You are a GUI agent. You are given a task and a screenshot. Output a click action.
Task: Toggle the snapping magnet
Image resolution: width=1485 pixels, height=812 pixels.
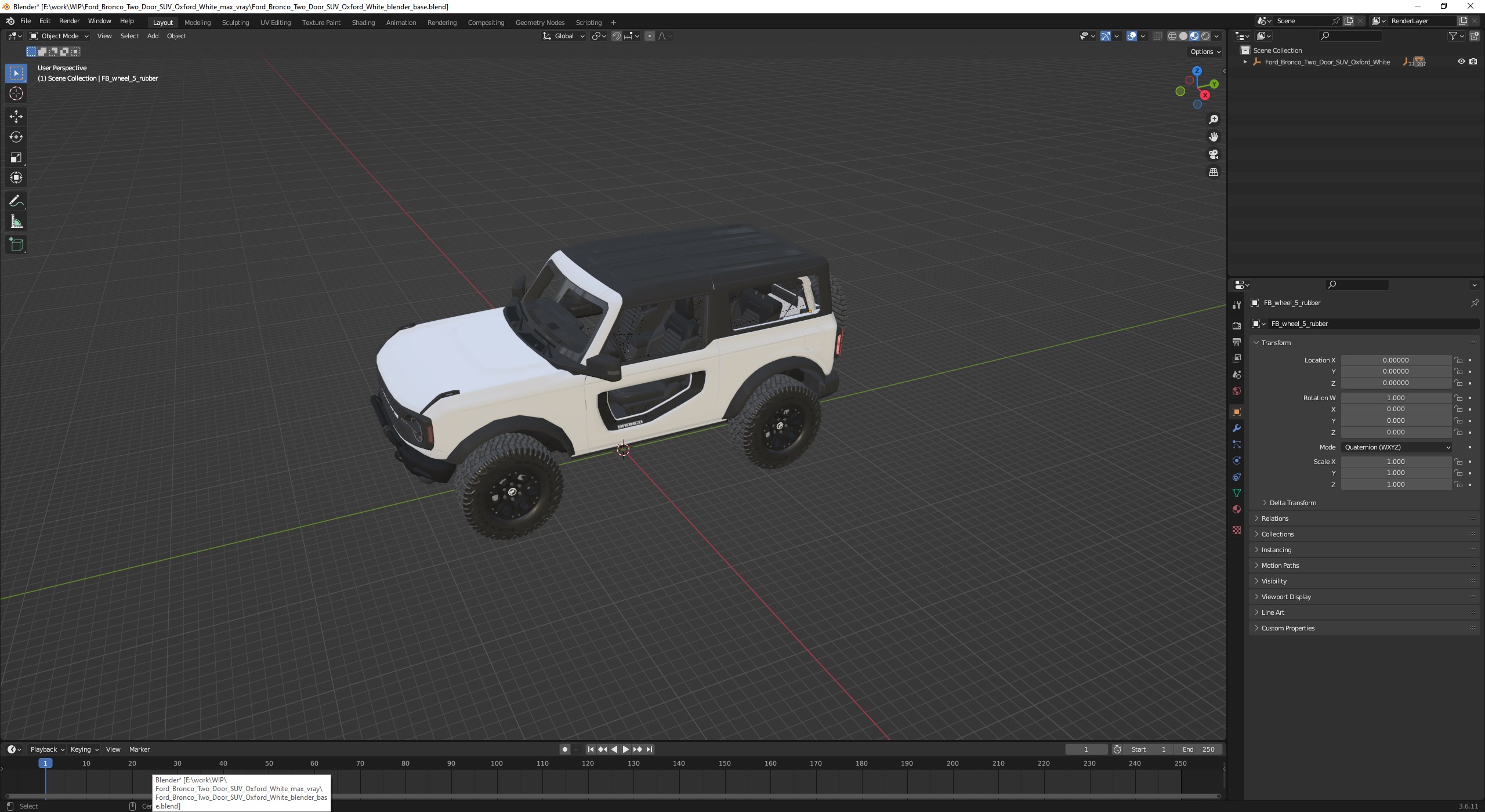point(617,36)
